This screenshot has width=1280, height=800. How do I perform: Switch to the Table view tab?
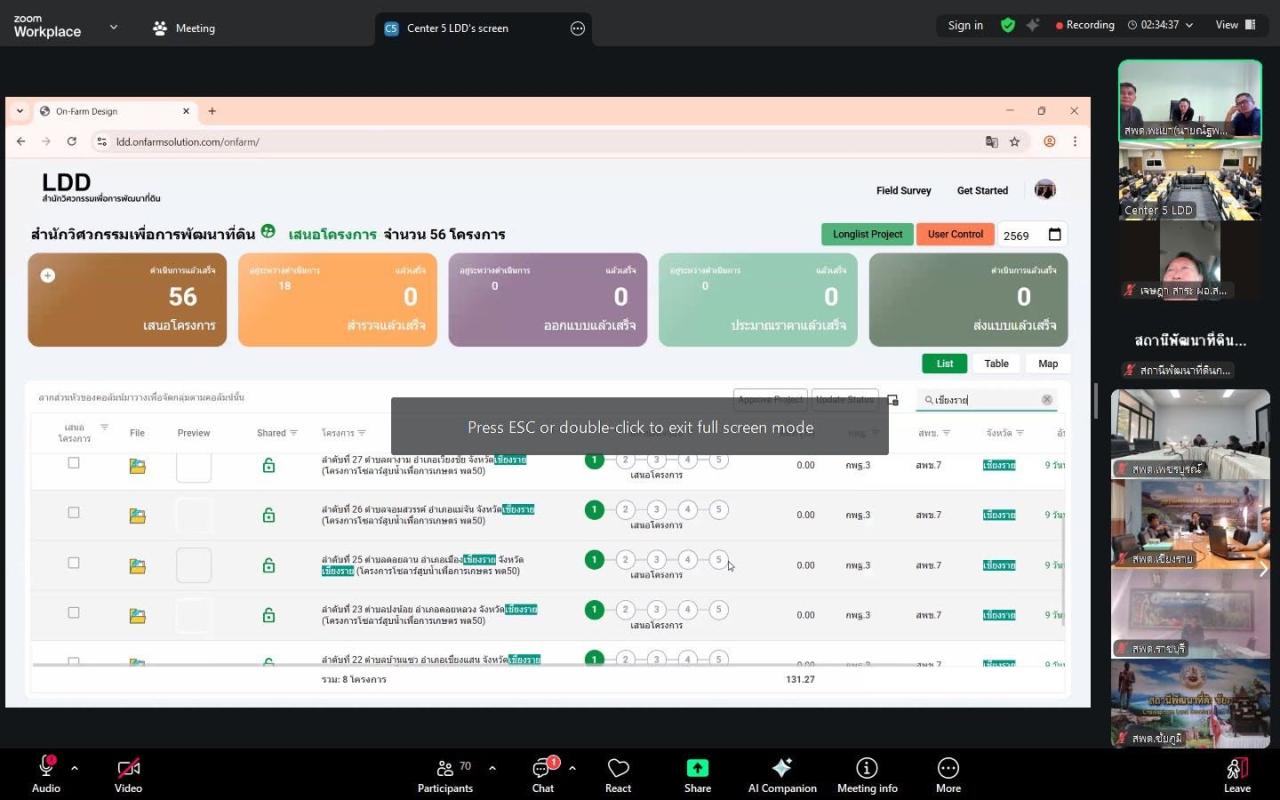click(x=996, y=364)
